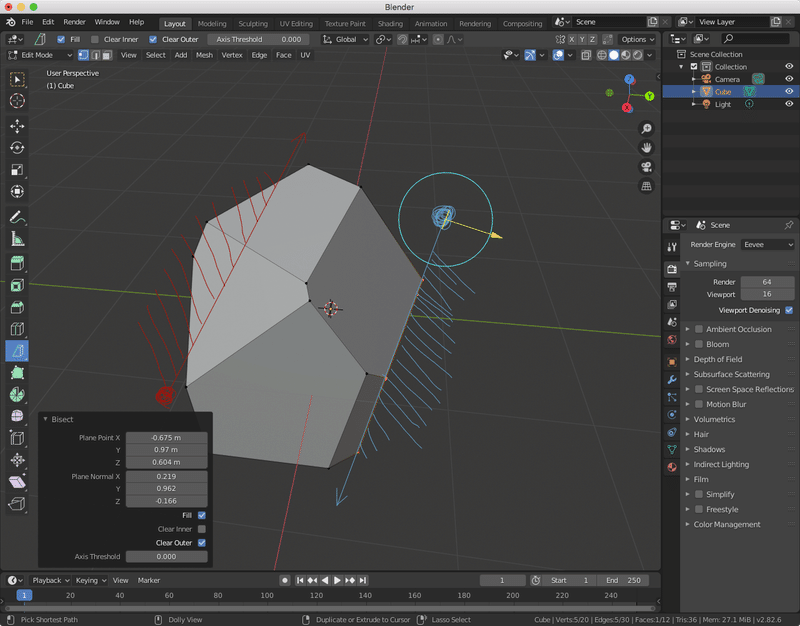Click the Plane Point X field
The image size is (800, 626).
[x=166, y=438]
